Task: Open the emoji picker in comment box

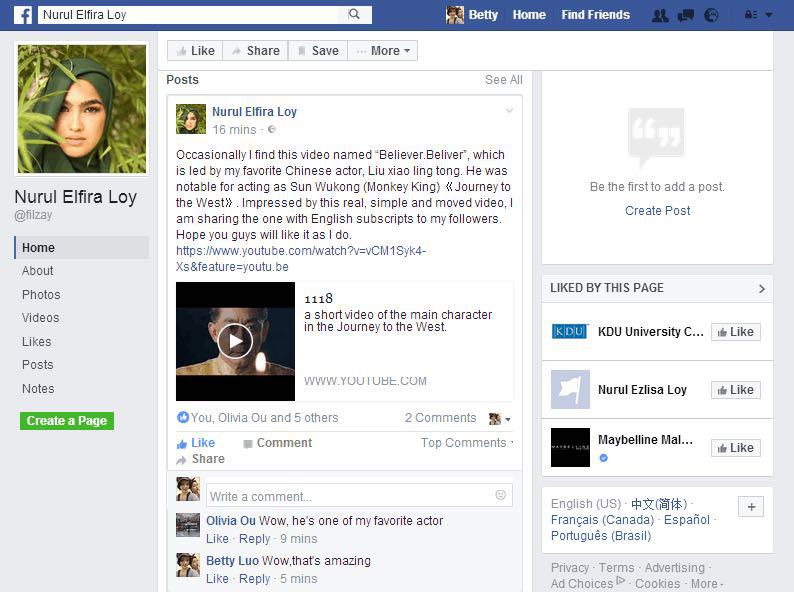Action: tap(500, 495)
